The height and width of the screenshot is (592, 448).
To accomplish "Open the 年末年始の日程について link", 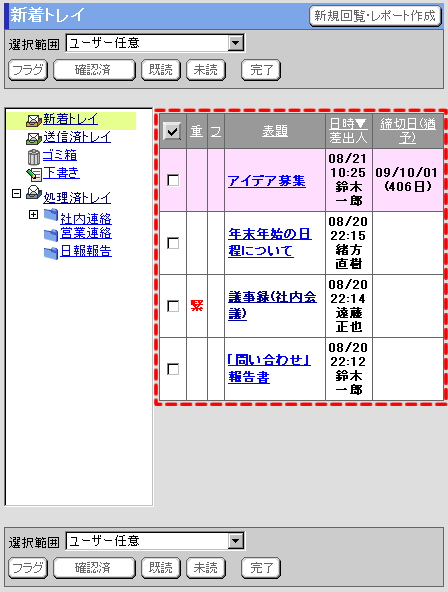I will click(x=269, y=242).
